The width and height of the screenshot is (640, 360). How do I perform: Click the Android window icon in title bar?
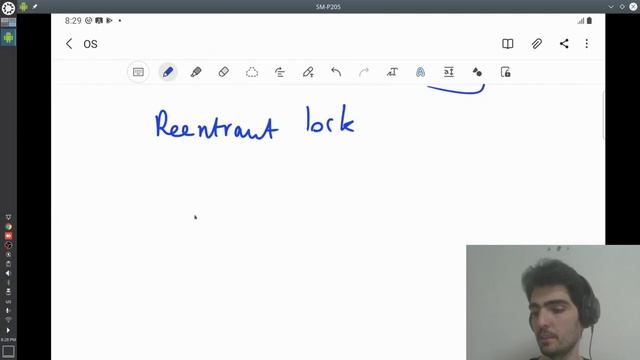24,7
